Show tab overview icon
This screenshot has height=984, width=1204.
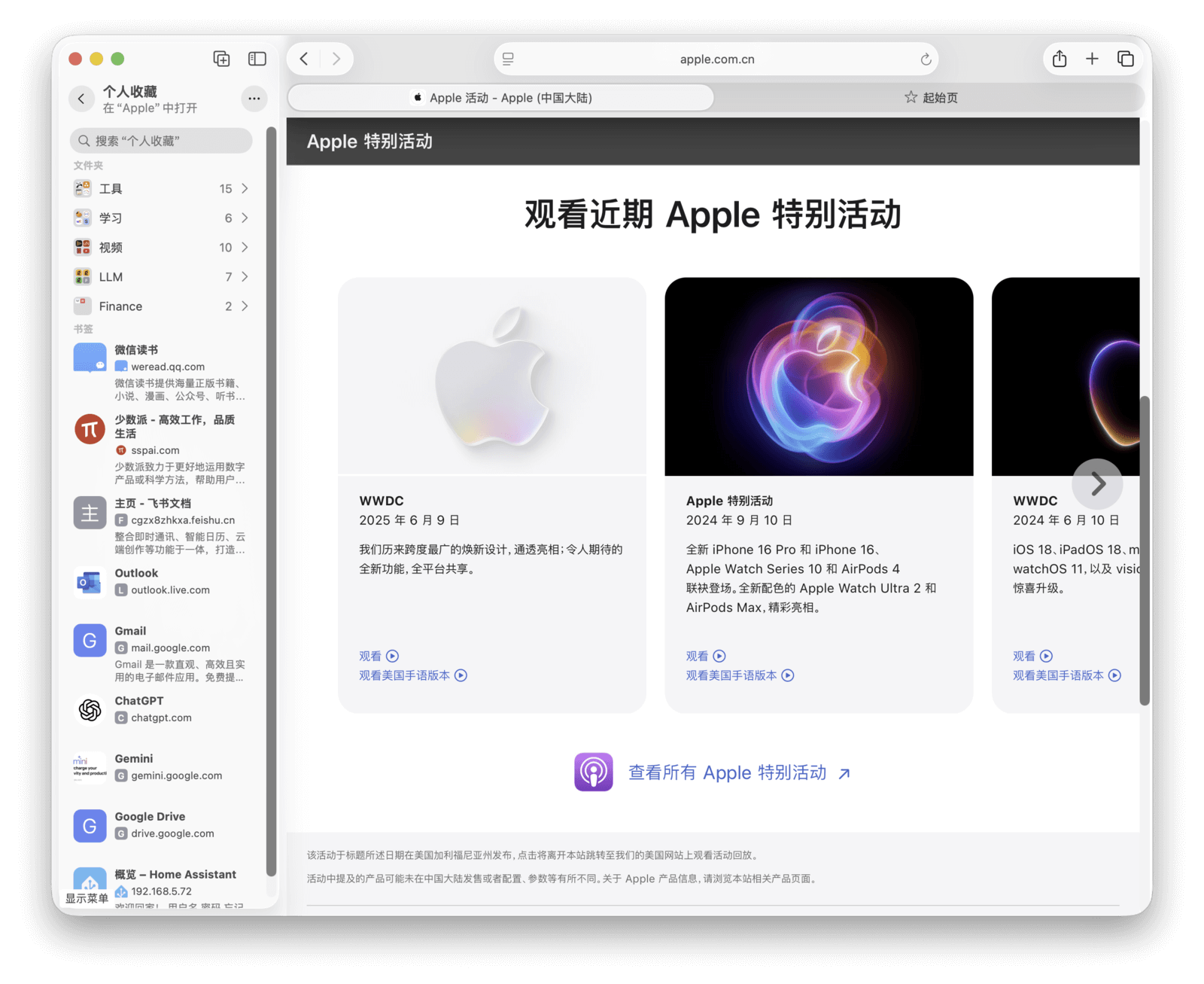click(x=1125, y=59)
